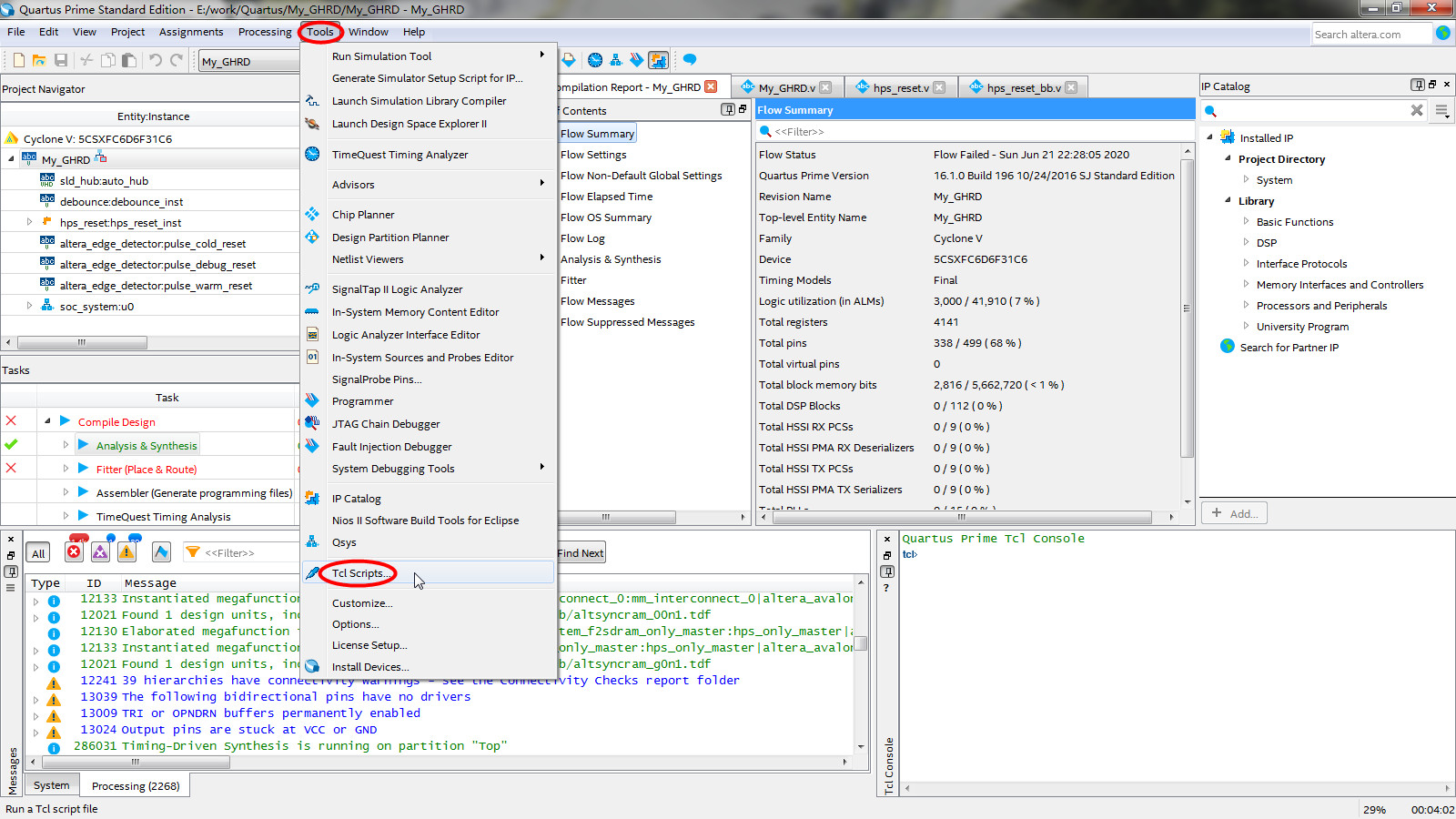Close the My_GHRD.v tab

[825, 87]
